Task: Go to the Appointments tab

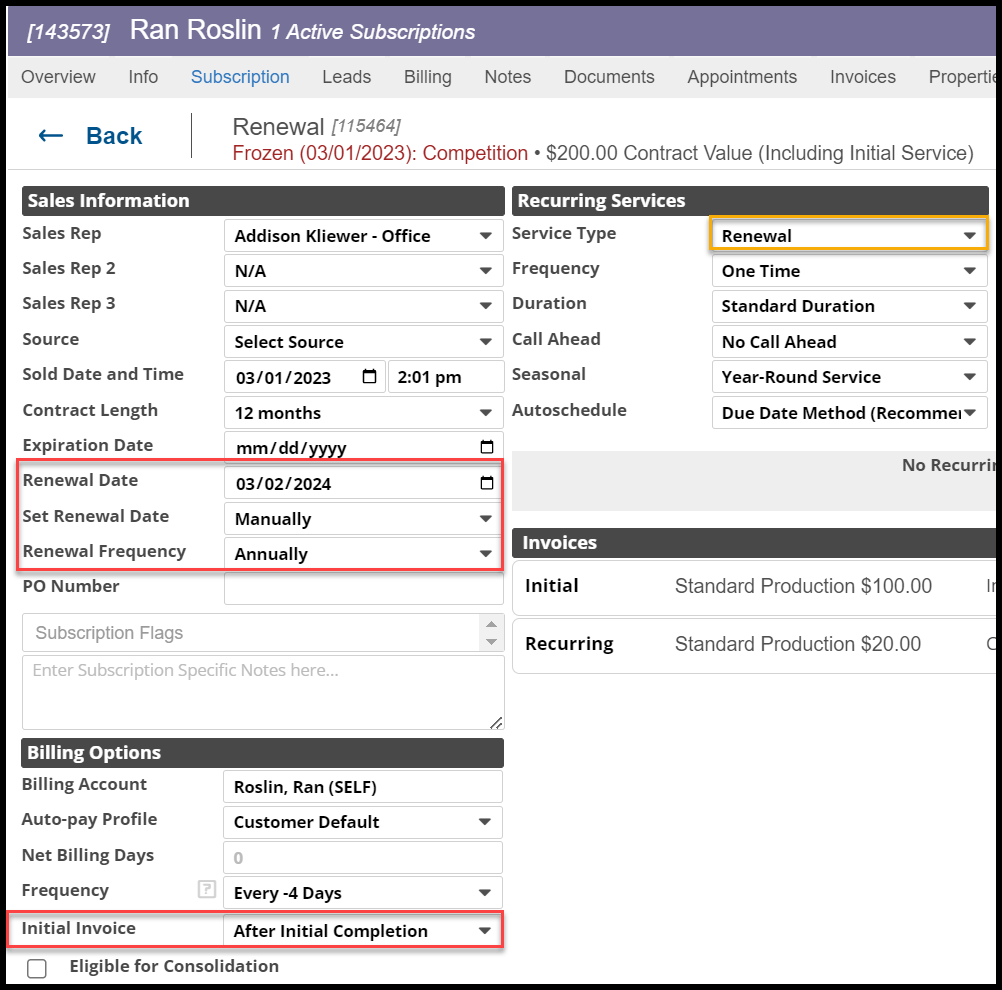Action: pos(742,77)
